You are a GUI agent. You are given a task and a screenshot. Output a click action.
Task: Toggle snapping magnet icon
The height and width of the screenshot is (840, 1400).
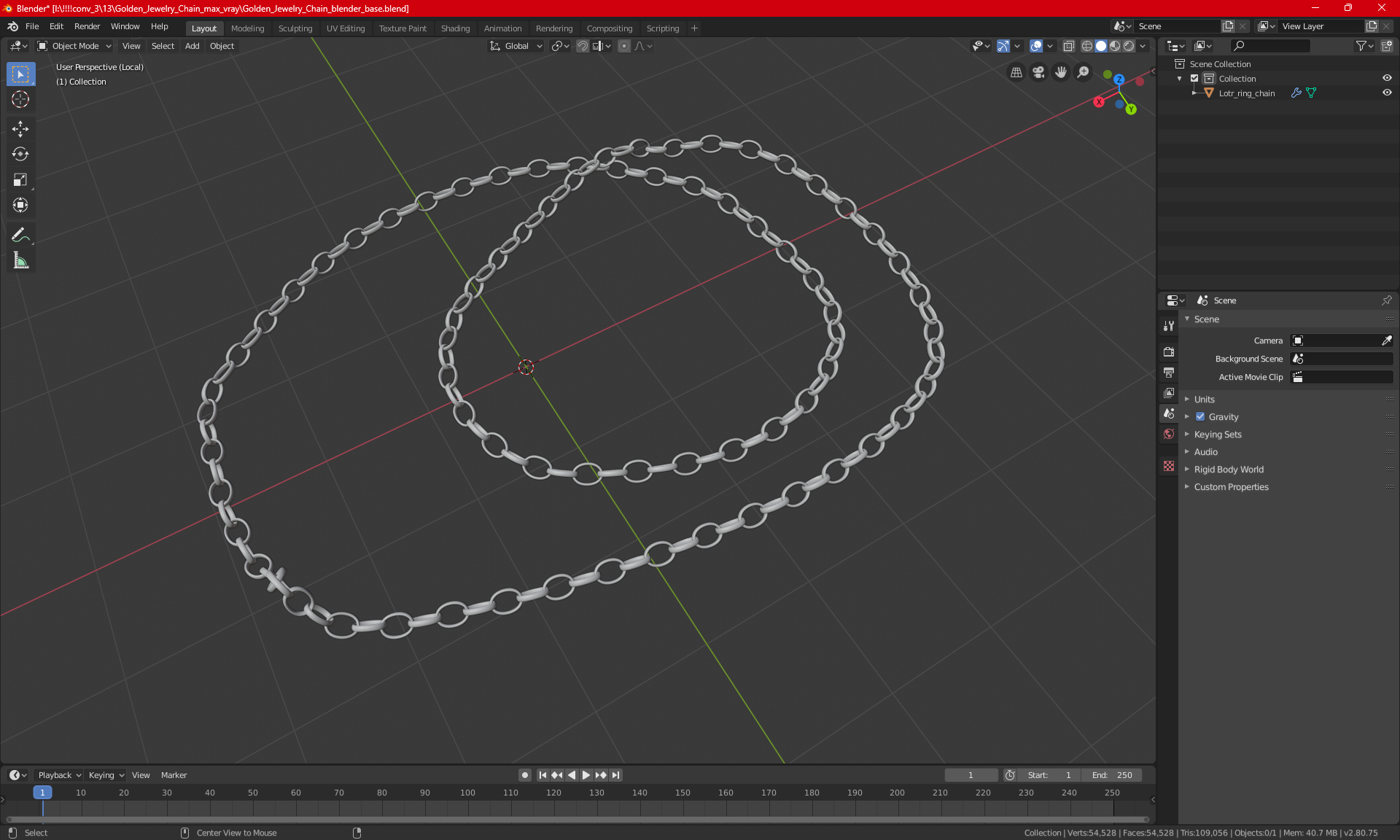(582, 46)
